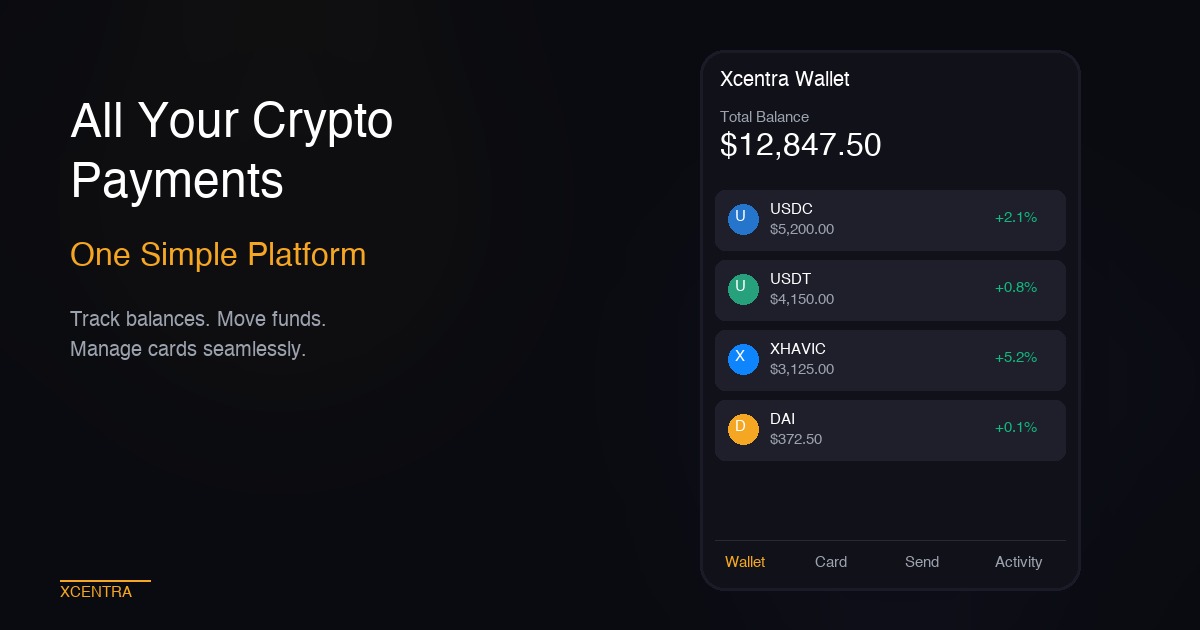The width and height of the screenshot is (1200, 630).
Task: View the Activity section
Action: tap(1018, 562)
